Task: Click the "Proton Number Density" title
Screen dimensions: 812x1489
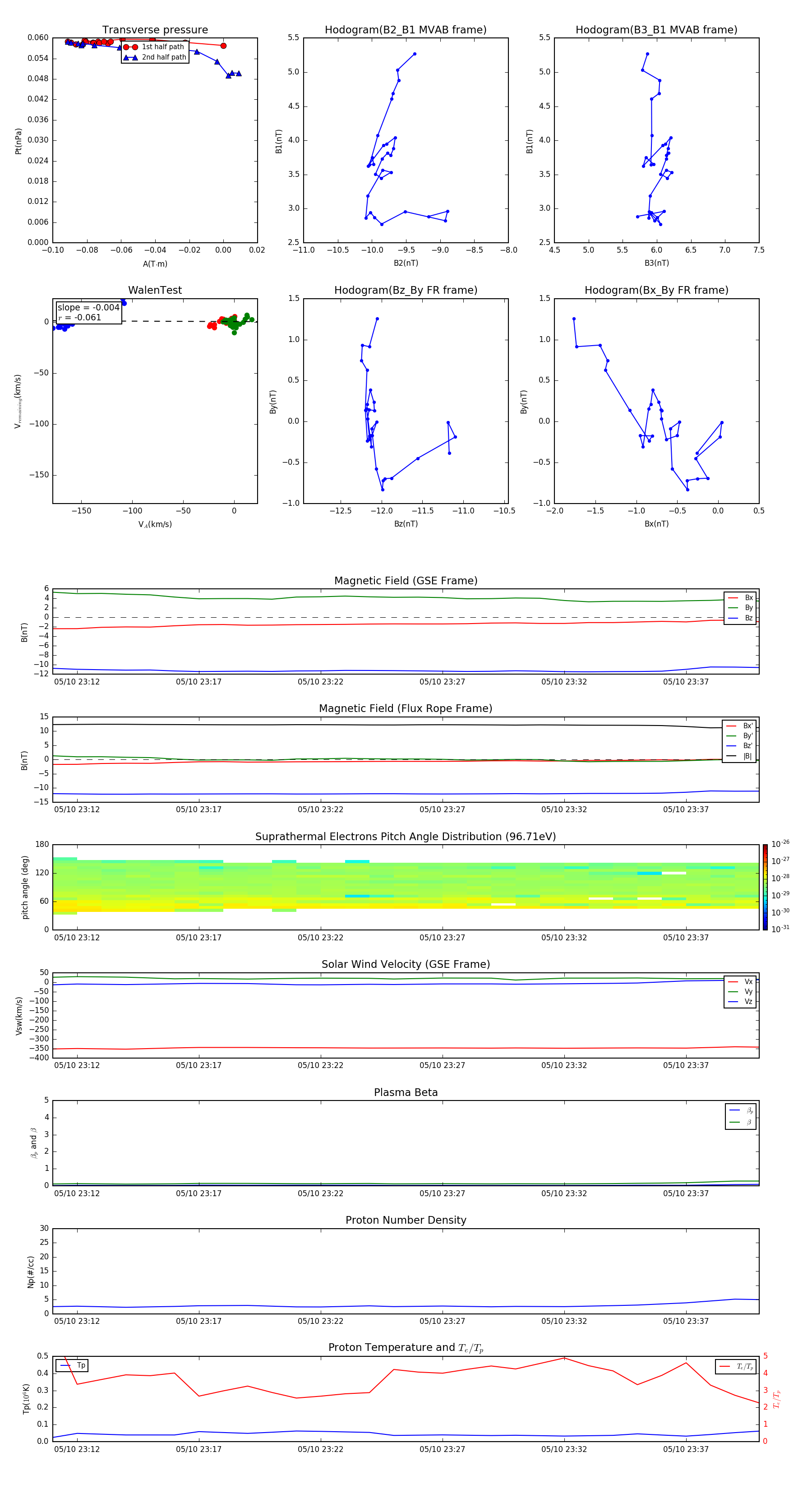Action: coord(406,1220)
